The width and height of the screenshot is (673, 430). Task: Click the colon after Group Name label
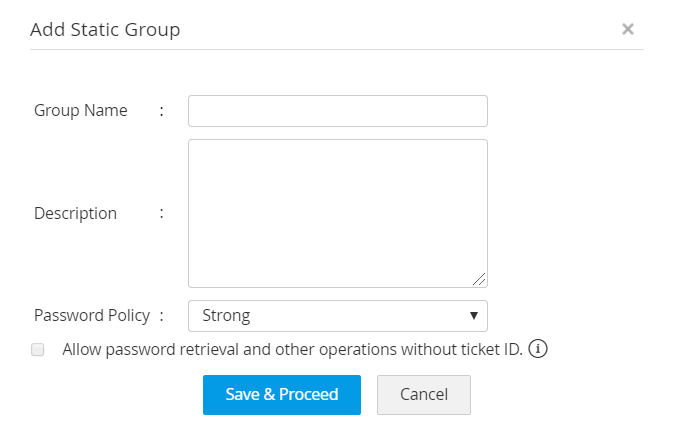(x=162, y=111)
